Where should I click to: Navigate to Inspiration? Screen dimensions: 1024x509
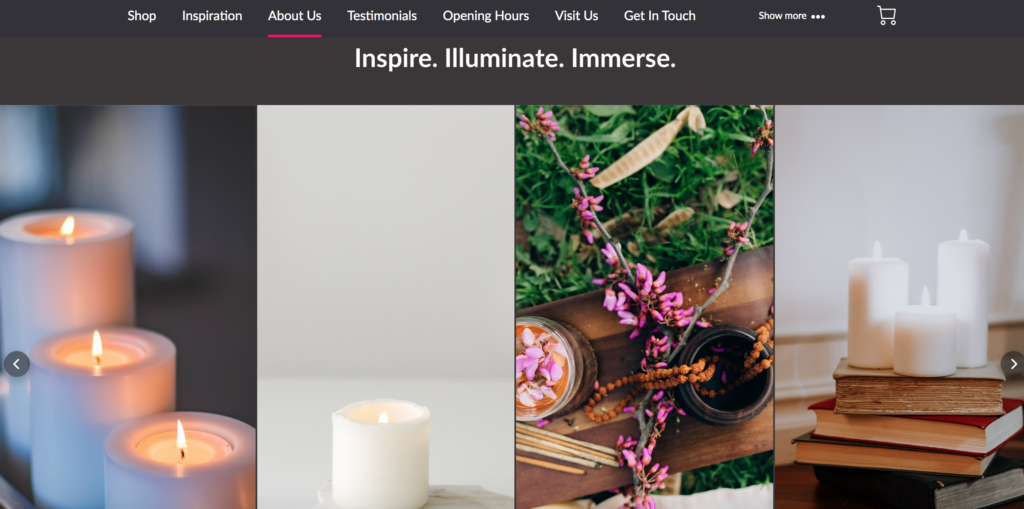coord(212,16)
